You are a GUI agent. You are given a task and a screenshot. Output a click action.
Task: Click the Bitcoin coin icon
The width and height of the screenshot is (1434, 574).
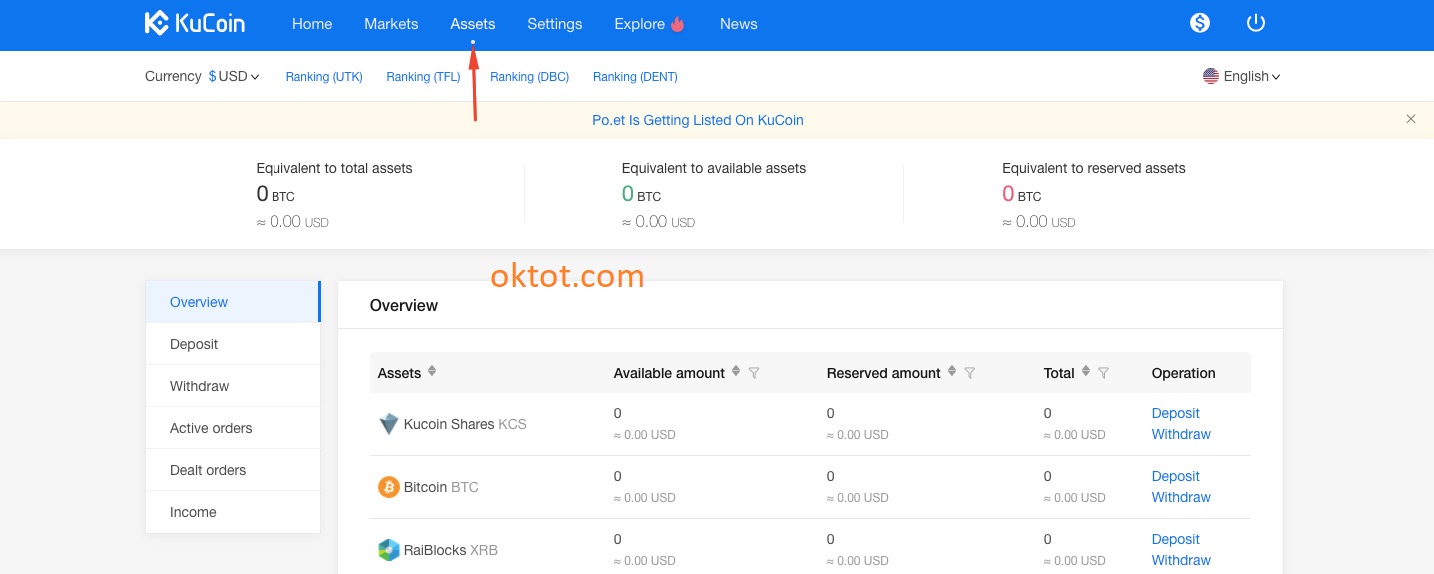click(x=389, y=487)
